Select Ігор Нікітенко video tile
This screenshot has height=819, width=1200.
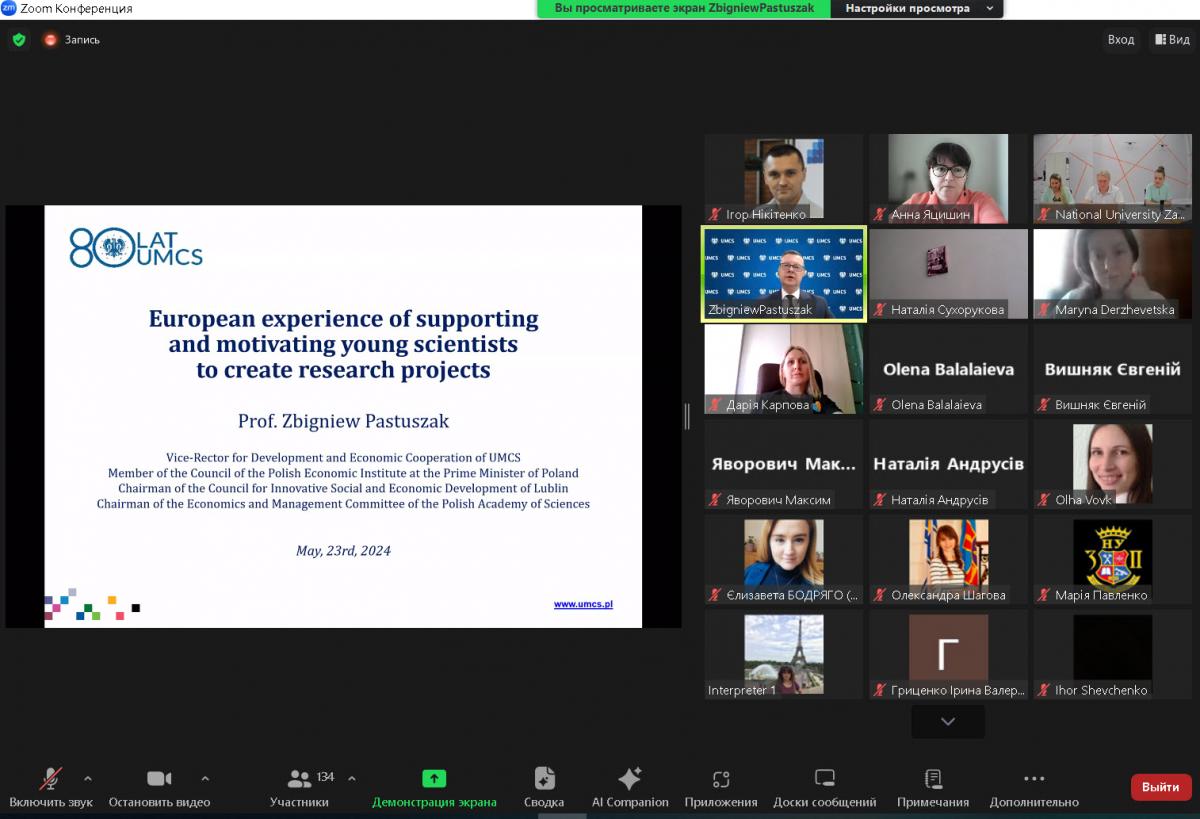click(x=783, y=178)
